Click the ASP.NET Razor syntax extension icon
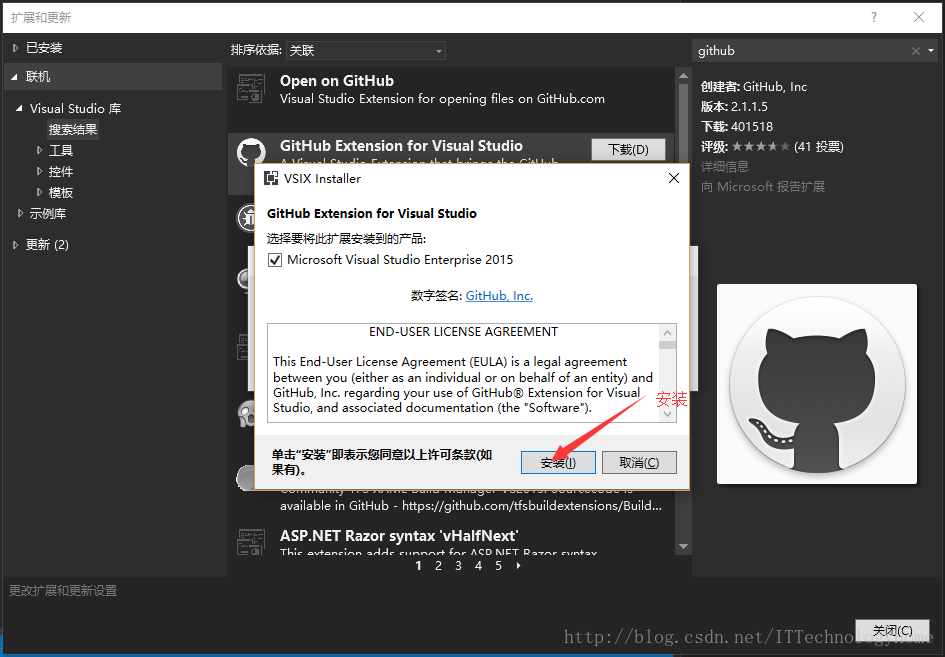945x657 pixels. pos(251,542)
